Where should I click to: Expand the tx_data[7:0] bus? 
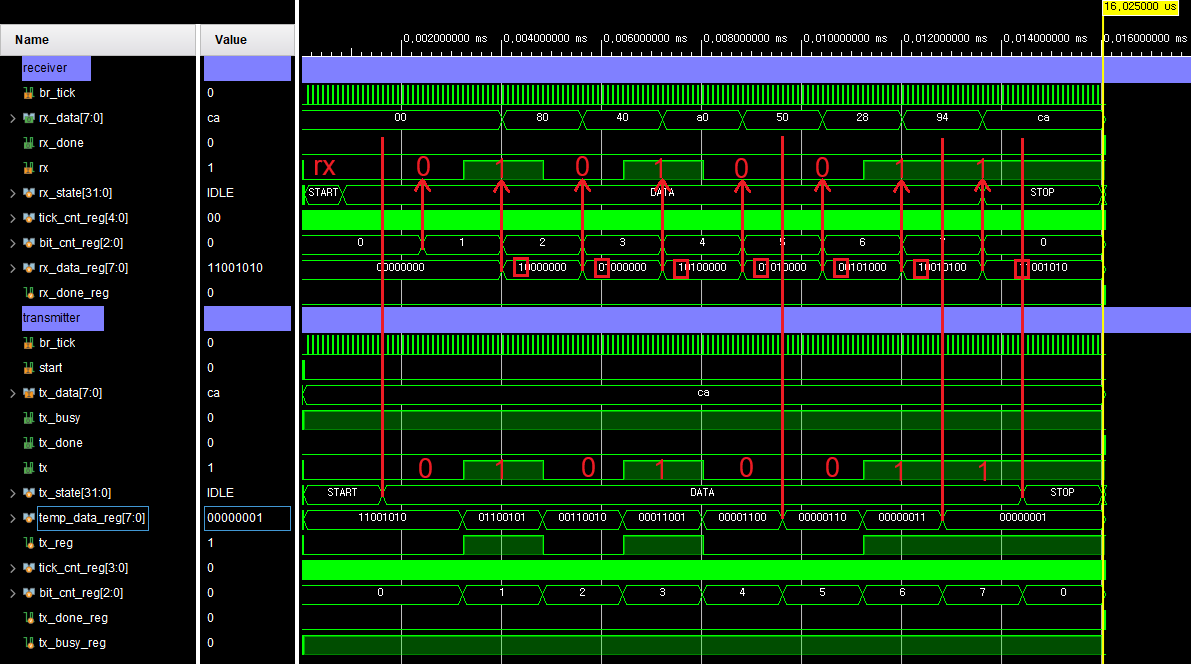pos(12,393)
